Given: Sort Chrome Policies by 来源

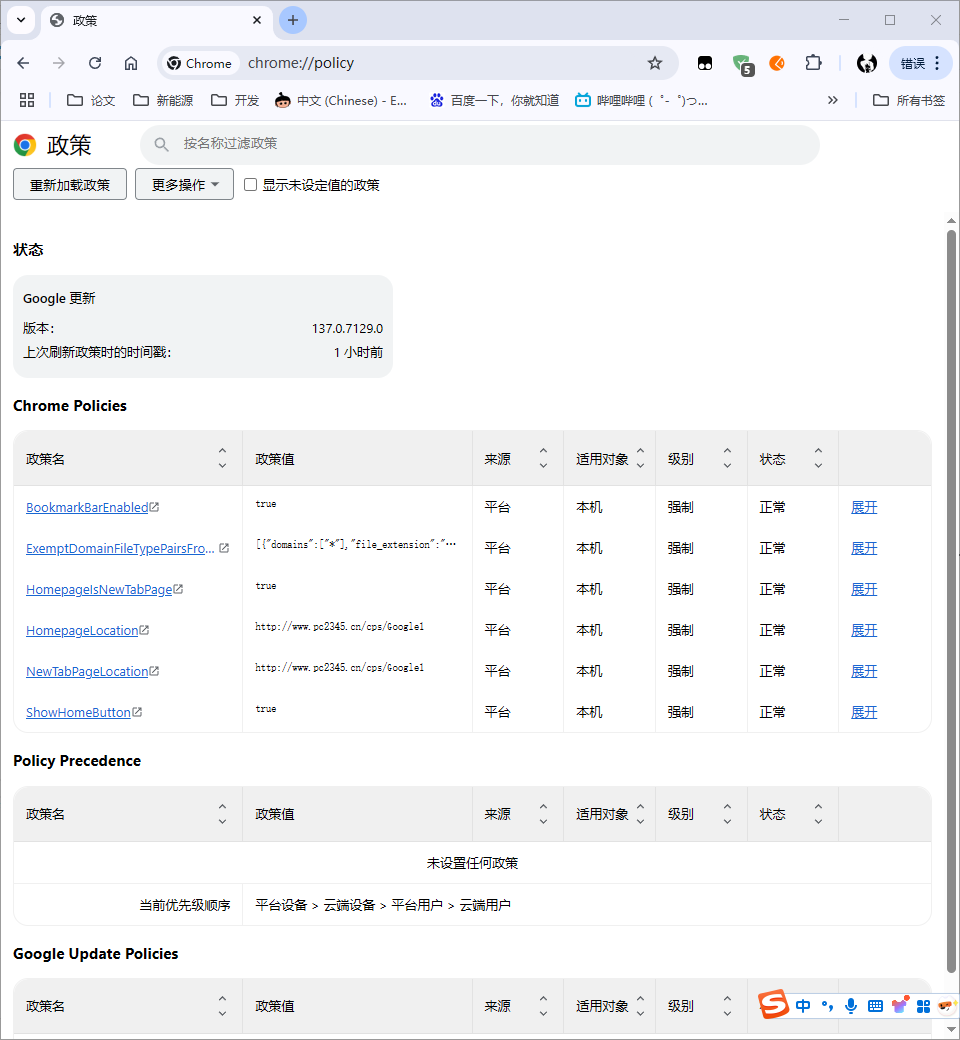Looking at the screenshot, I should pyautogui.click(x=543, y=458).
